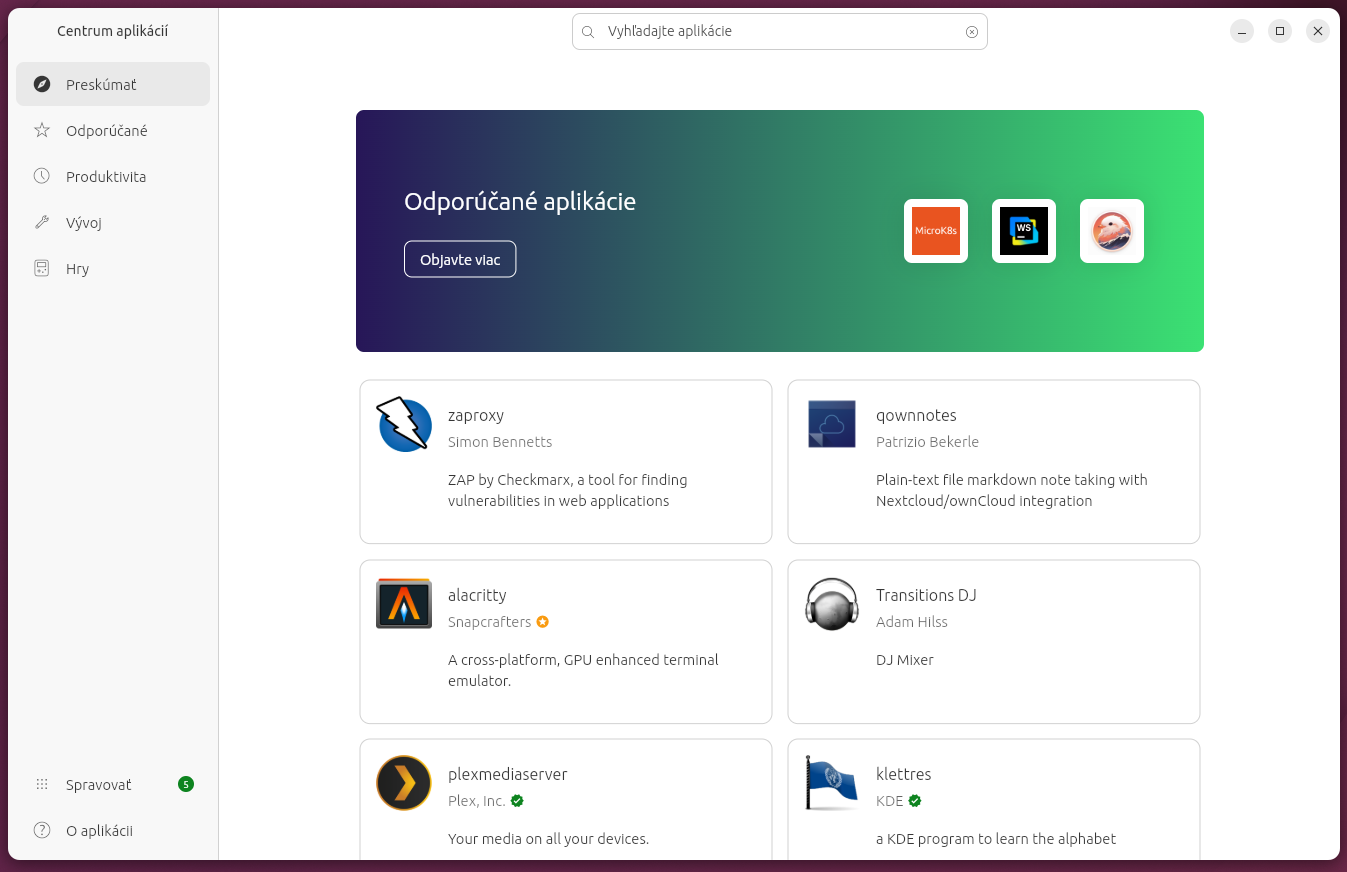The width and height of the screenshot is (1347, 872).
Task: Open Spravovať to manage apps
Action: point(113,784)
